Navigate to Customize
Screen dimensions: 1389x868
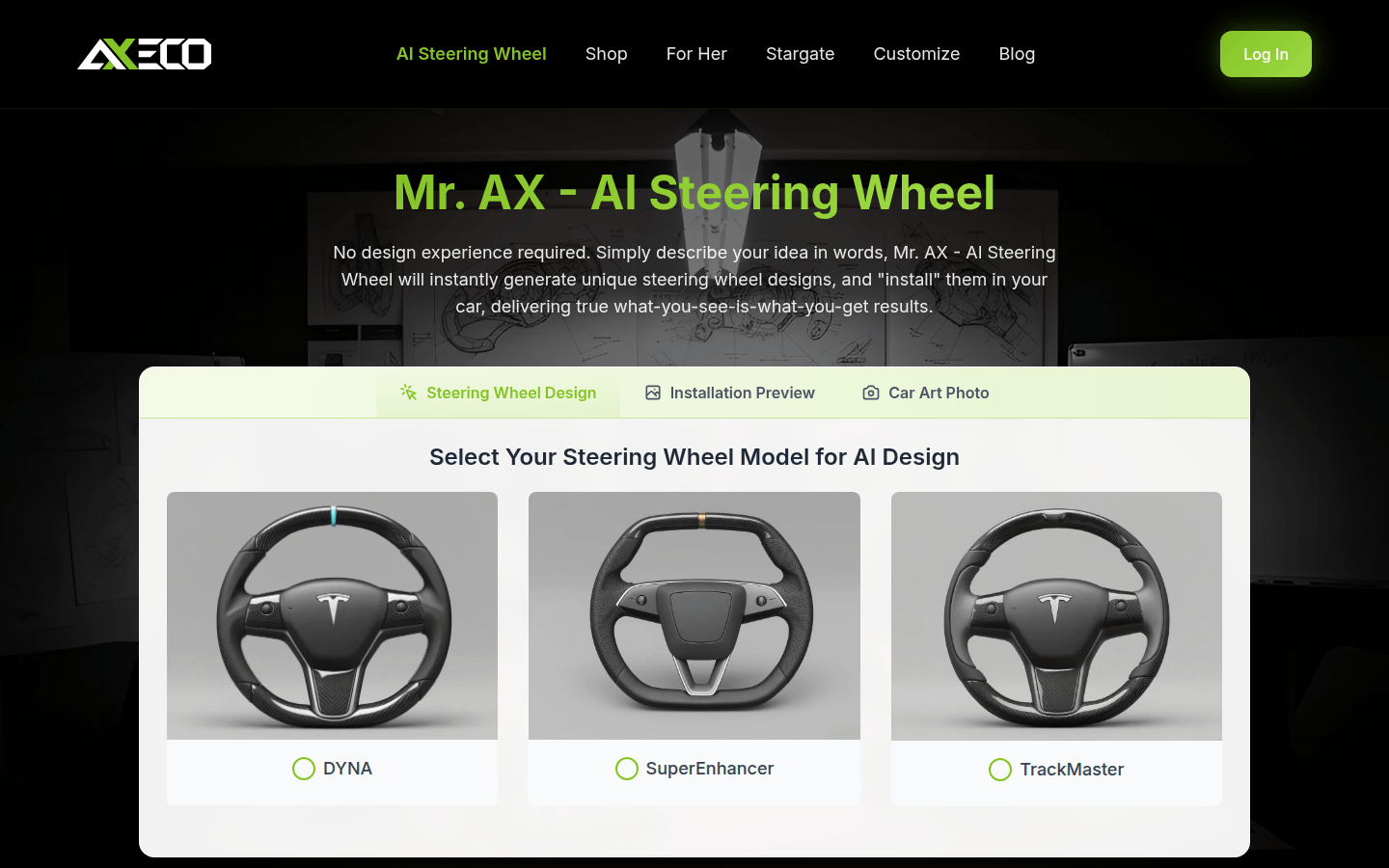click(x=916, y=54)
